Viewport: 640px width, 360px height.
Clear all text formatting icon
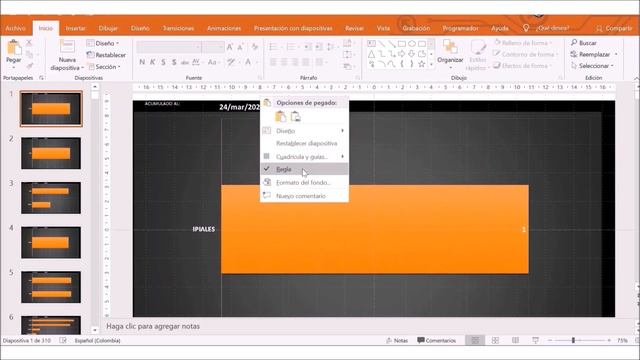255,47
